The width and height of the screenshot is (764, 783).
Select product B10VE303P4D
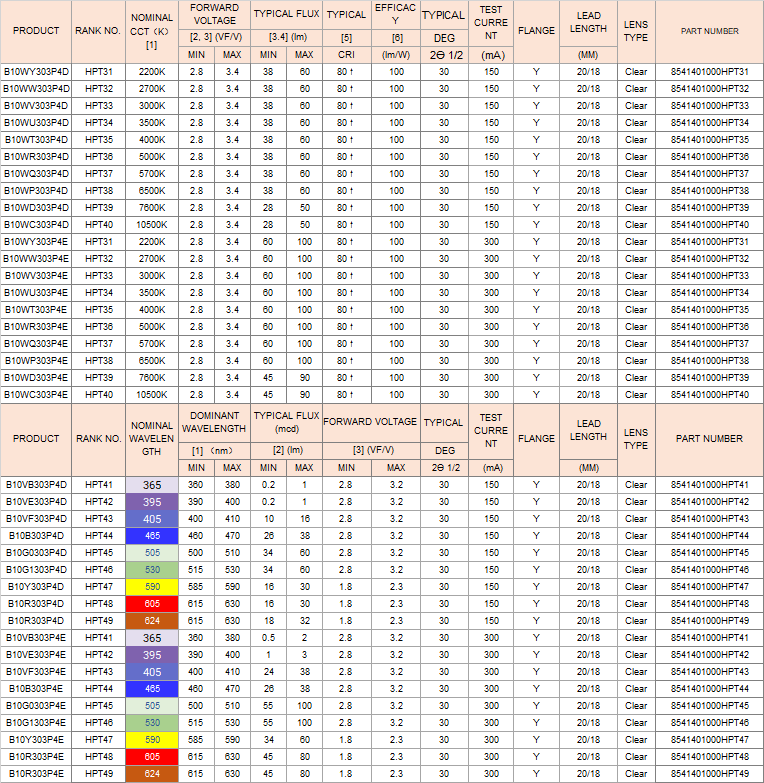pos(36,502)
